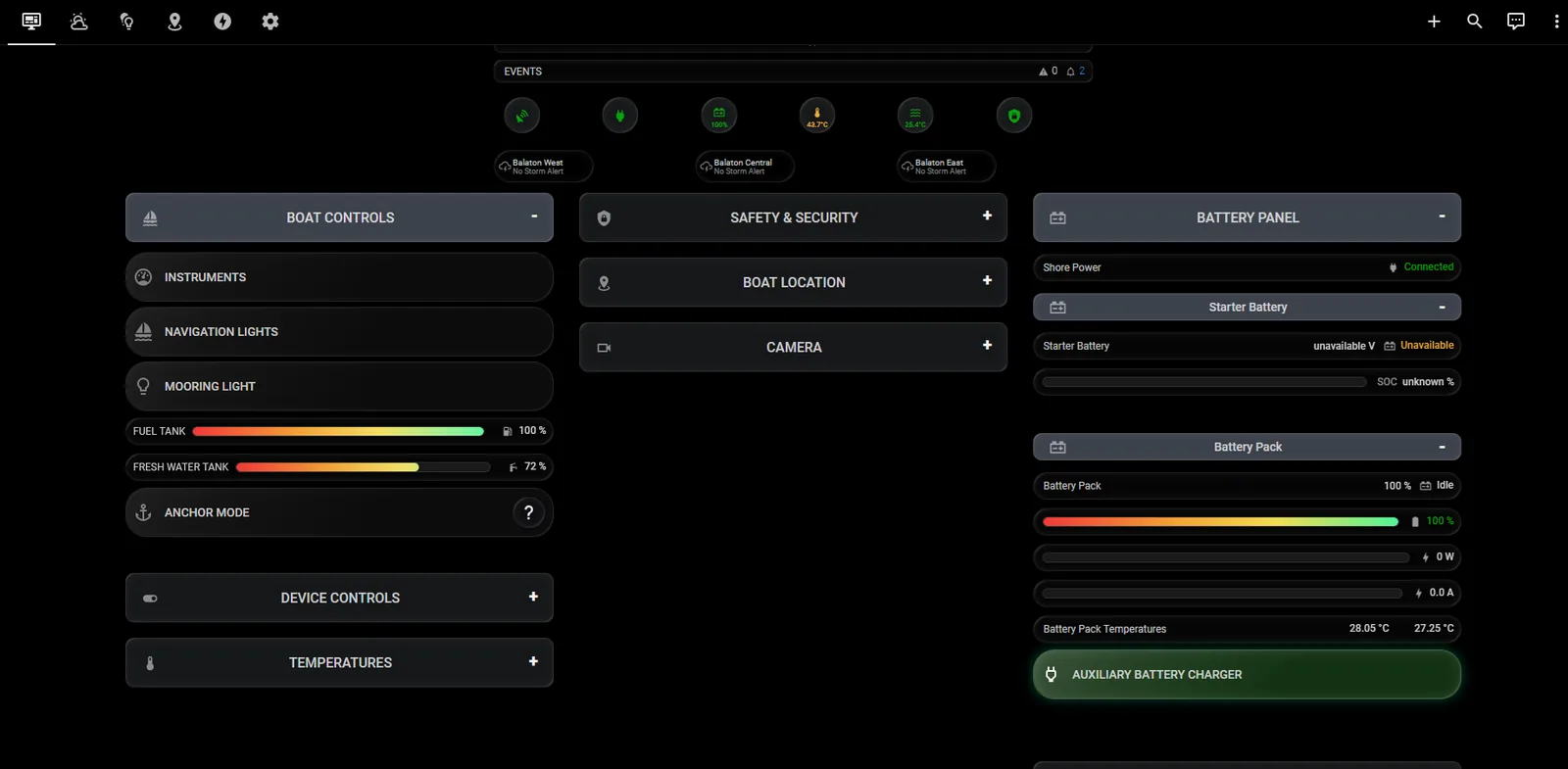Open the Balaton West storm alert chip

pos(544,167)
